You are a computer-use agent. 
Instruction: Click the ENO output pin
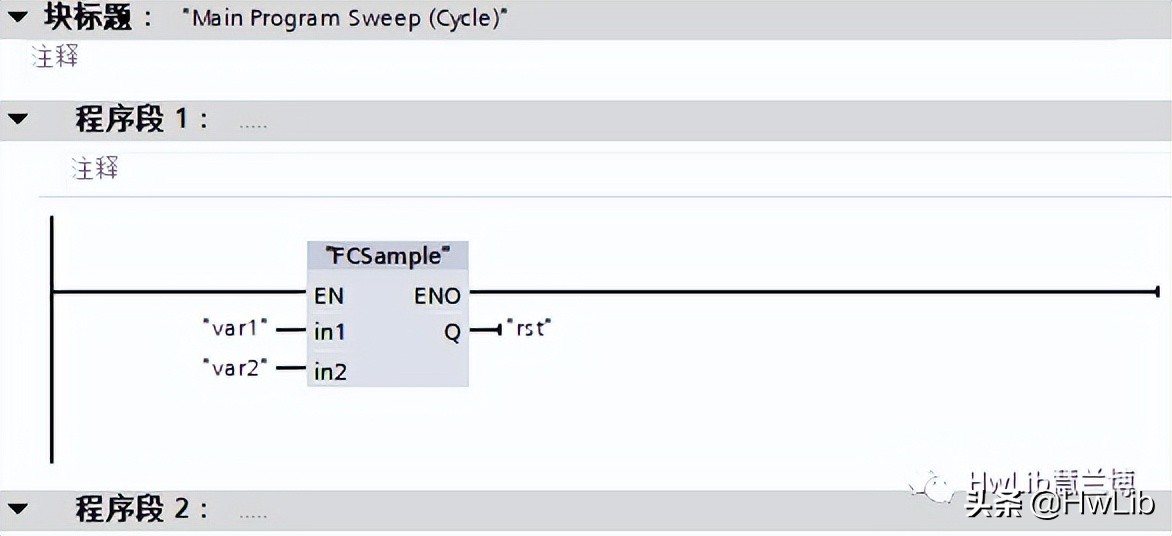pyautogui.click(x=437, y=296)
